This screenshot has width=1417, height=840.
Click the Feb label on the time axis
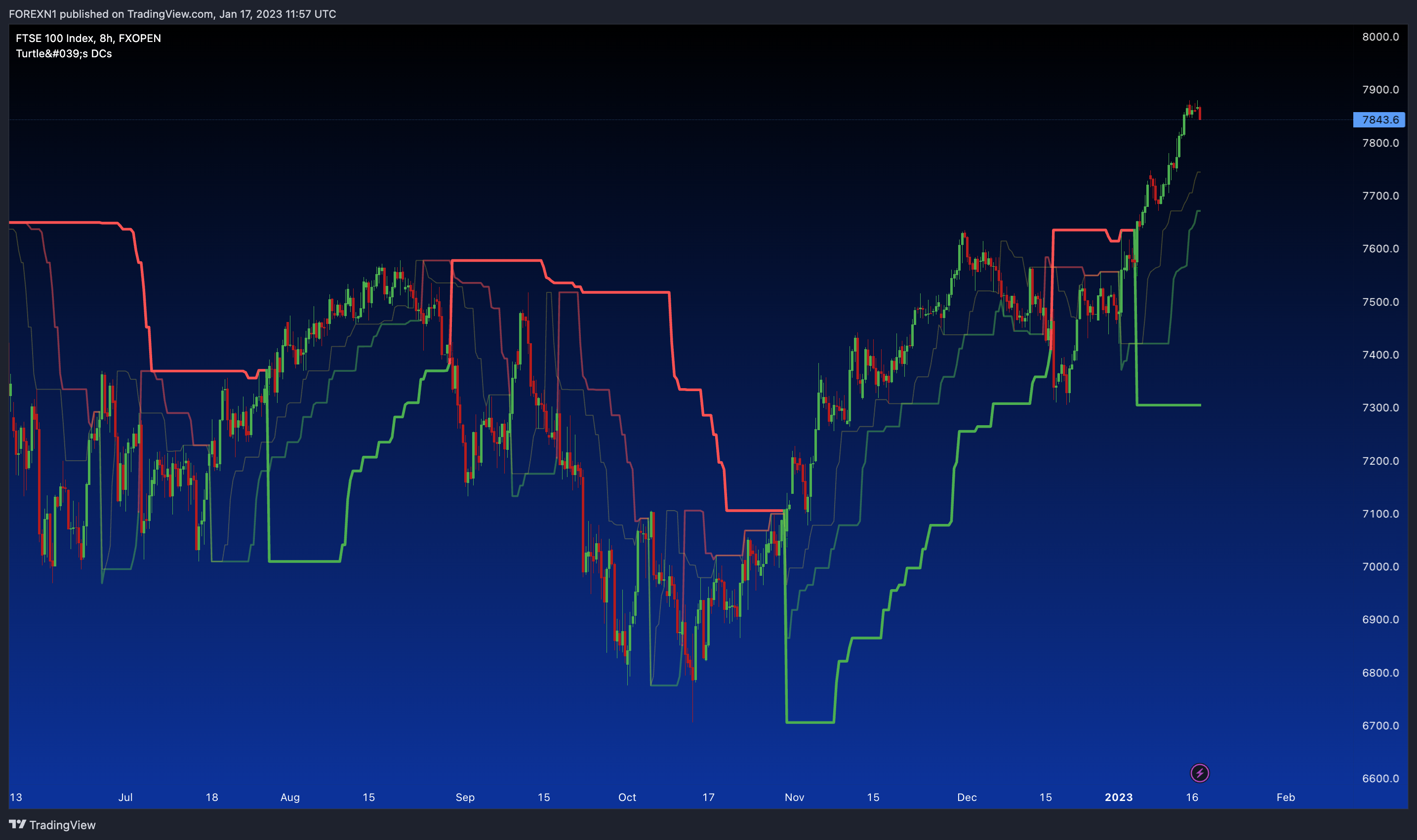1285,797
